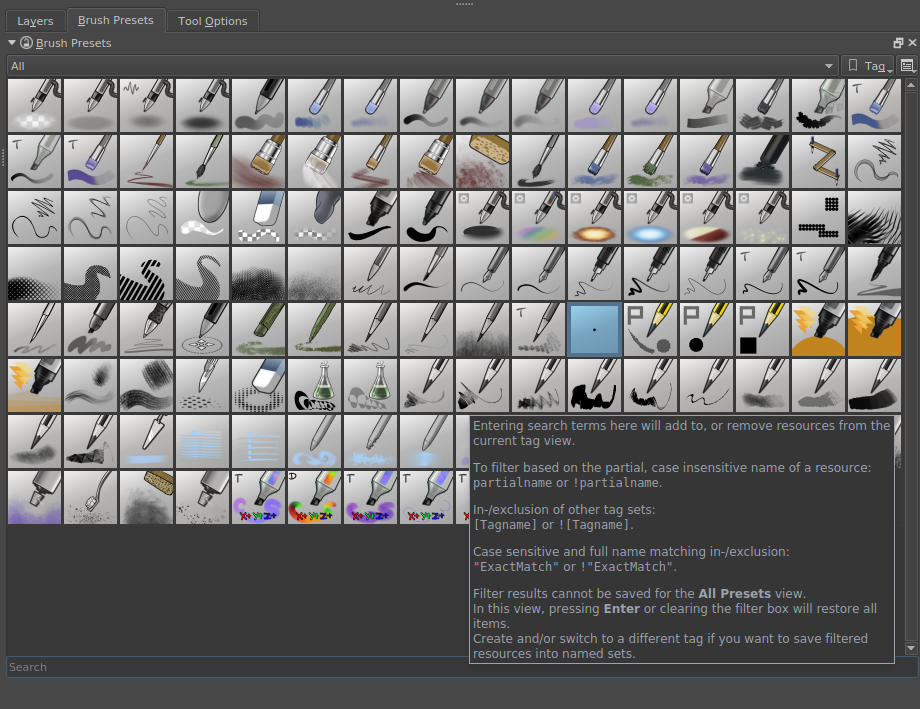This screenshot has height=709, width=920.
Task: Select the orange glow airbrush preset
Action: [x=594, y=218]
